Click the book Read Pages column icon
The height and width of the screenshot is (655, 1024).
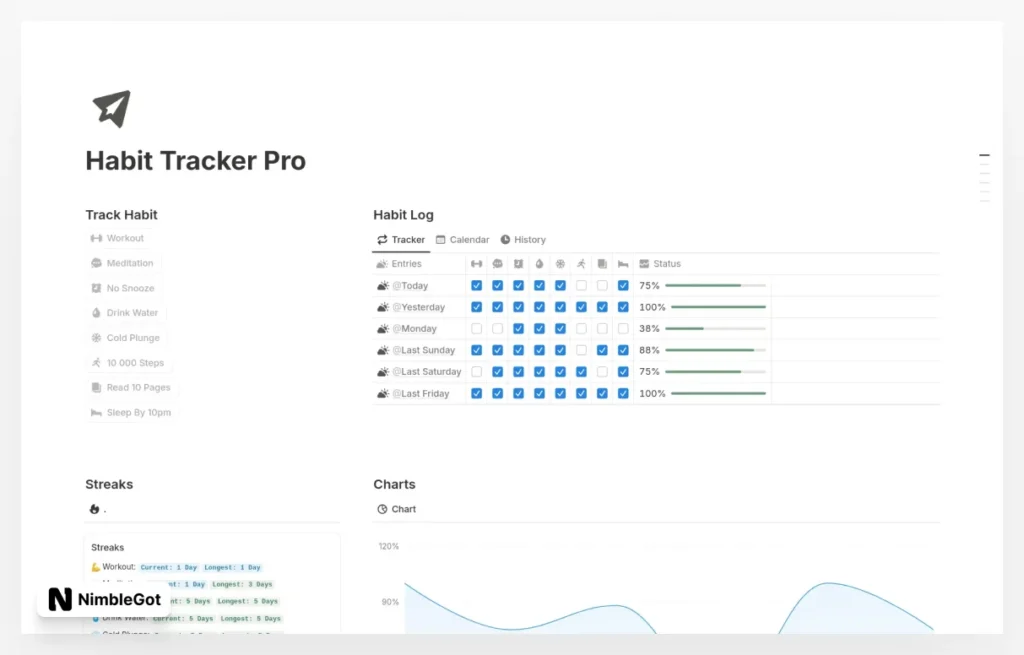[x=602, y=264]
